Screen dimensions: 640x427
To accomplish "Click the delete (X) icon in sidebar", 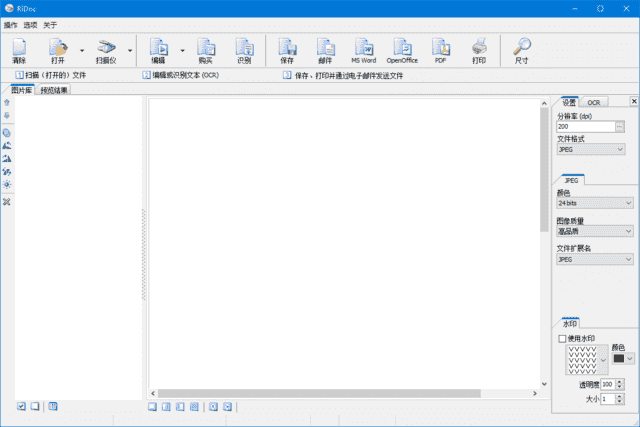I will click(7, 202).
